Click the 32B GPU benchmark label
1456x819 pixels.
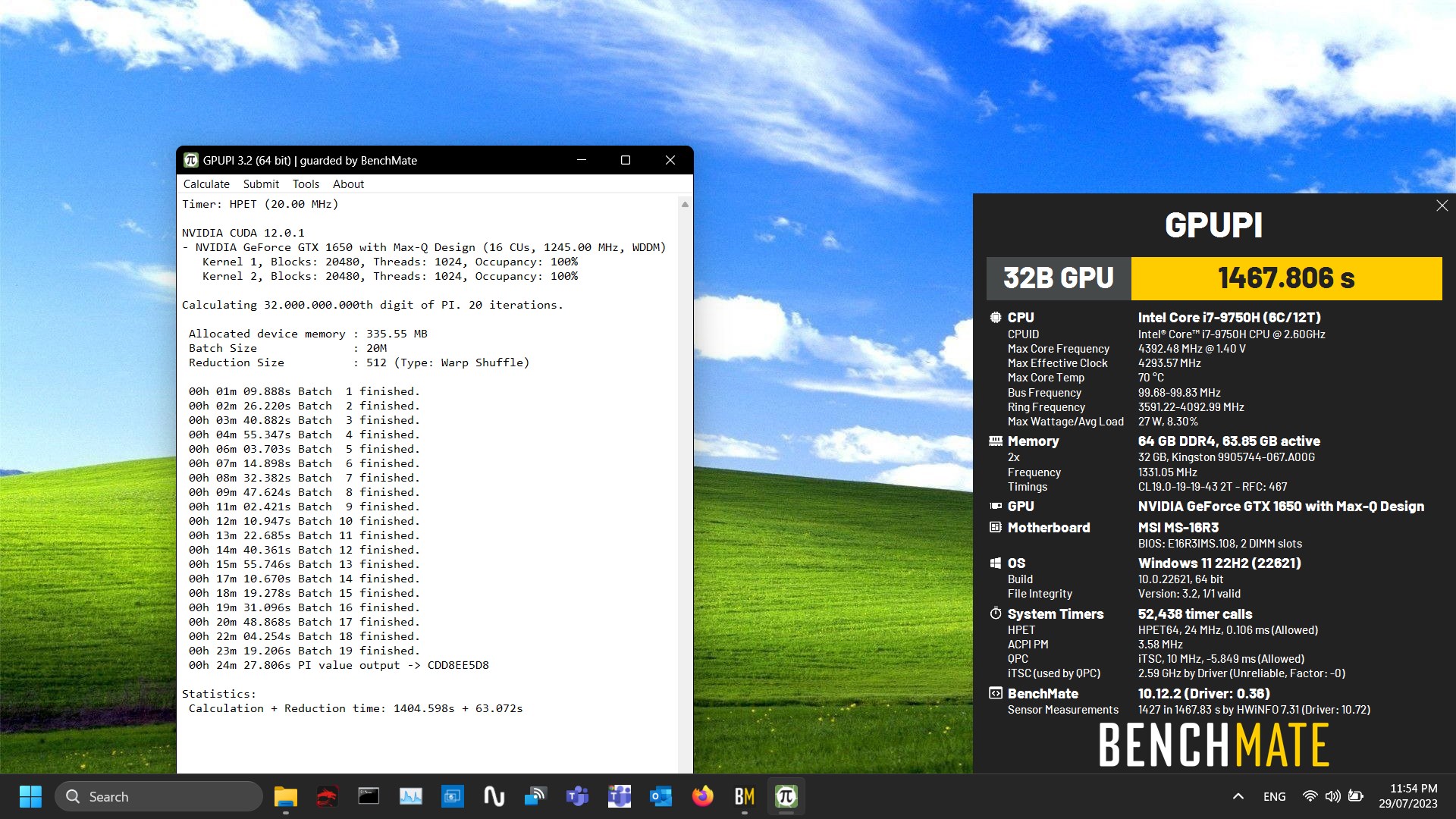point(1059,278)
